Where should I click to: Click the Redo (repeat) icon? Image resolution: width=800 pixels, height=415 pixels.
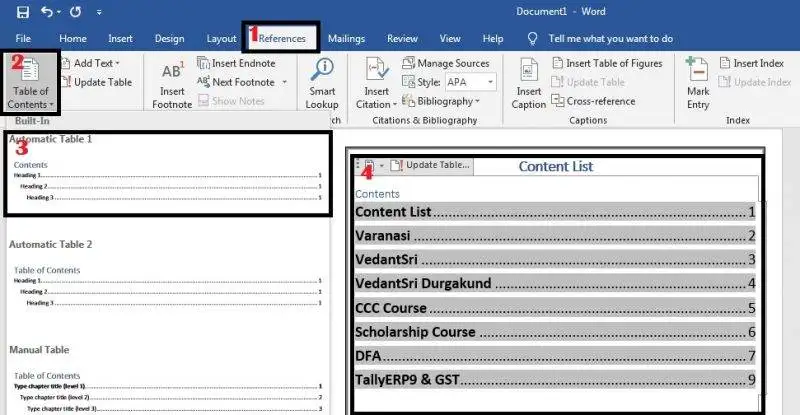point(76,11)
